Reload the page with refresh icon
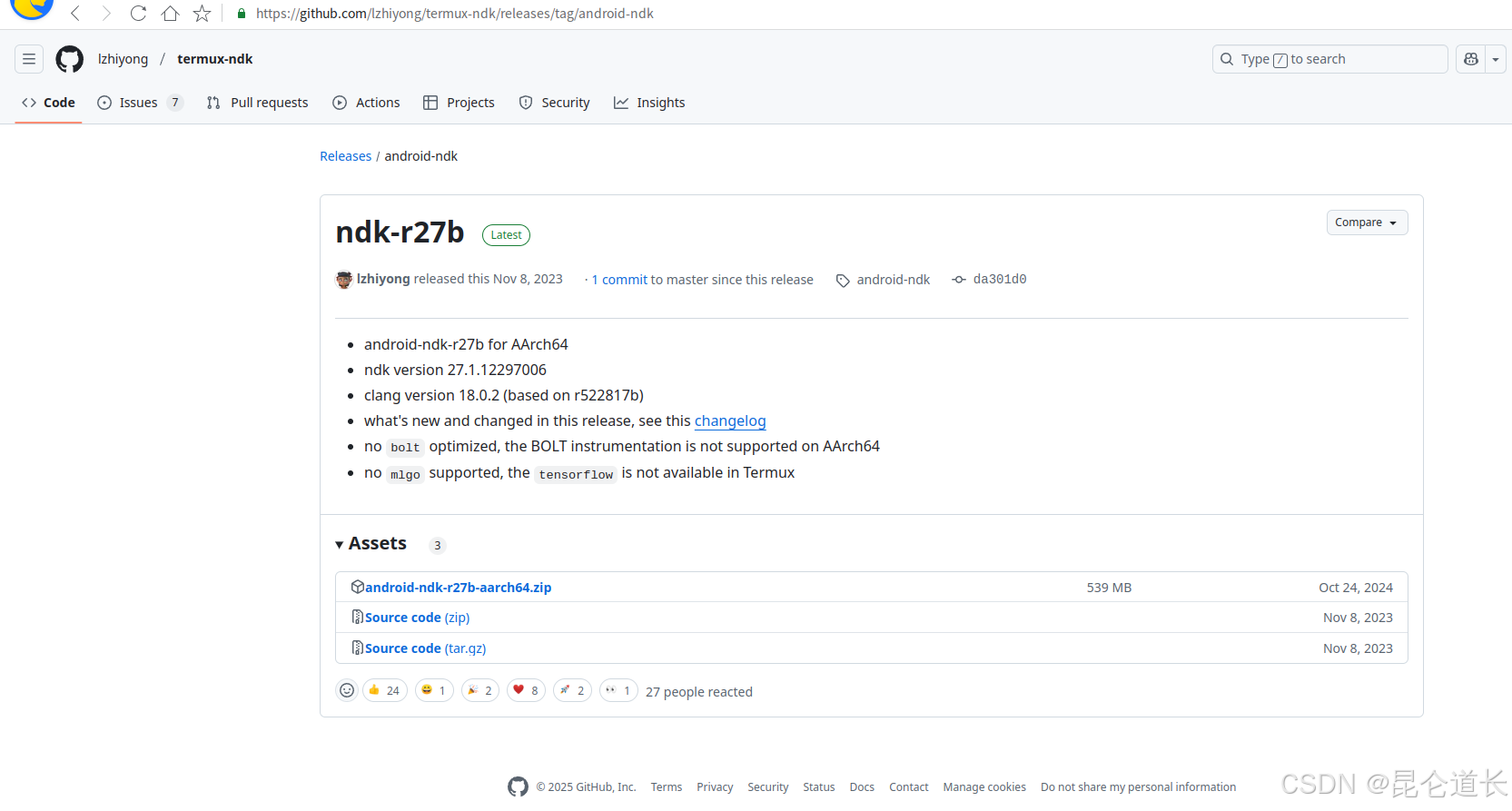The height and width of the screenshot is (811, 1512). pos(138,14)
